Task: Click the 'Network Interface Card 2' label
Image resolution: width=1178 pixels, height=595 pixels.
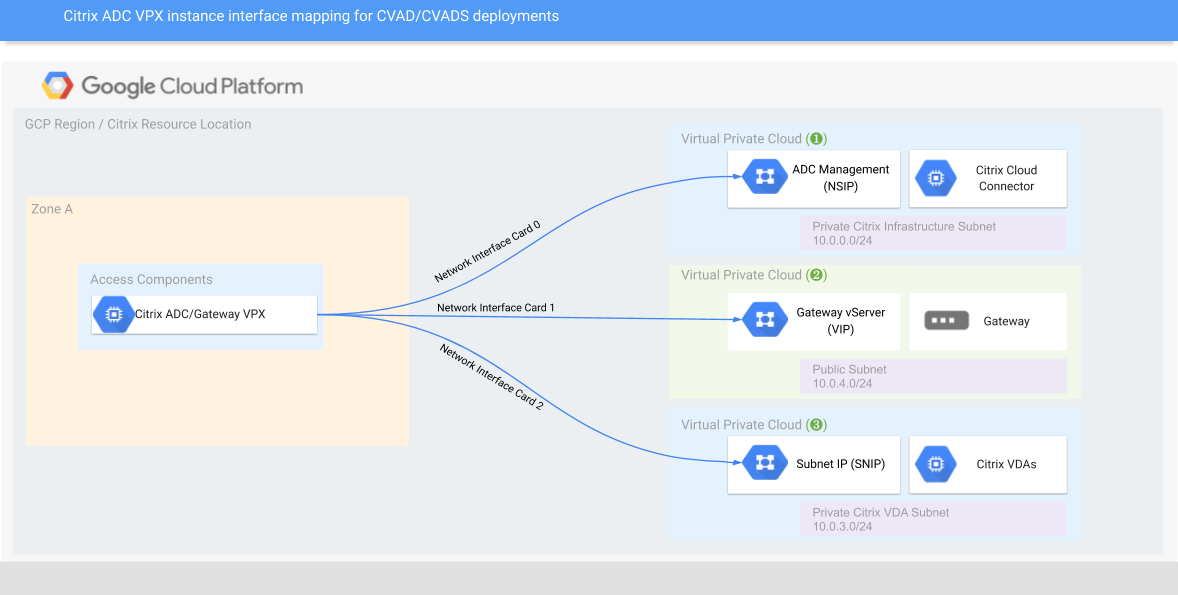Action: (x=491, y=376)
